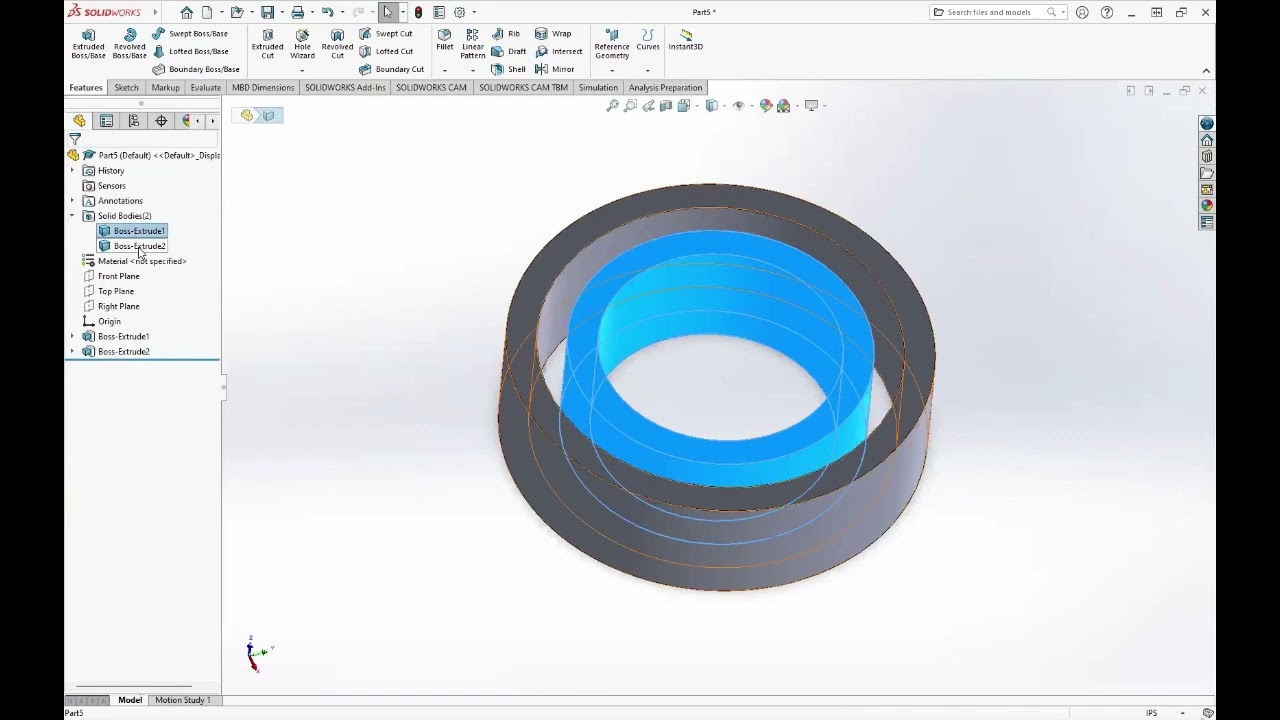1280x720 pixels.
Task: Open the Curves tool
Action: coord(648,39)
